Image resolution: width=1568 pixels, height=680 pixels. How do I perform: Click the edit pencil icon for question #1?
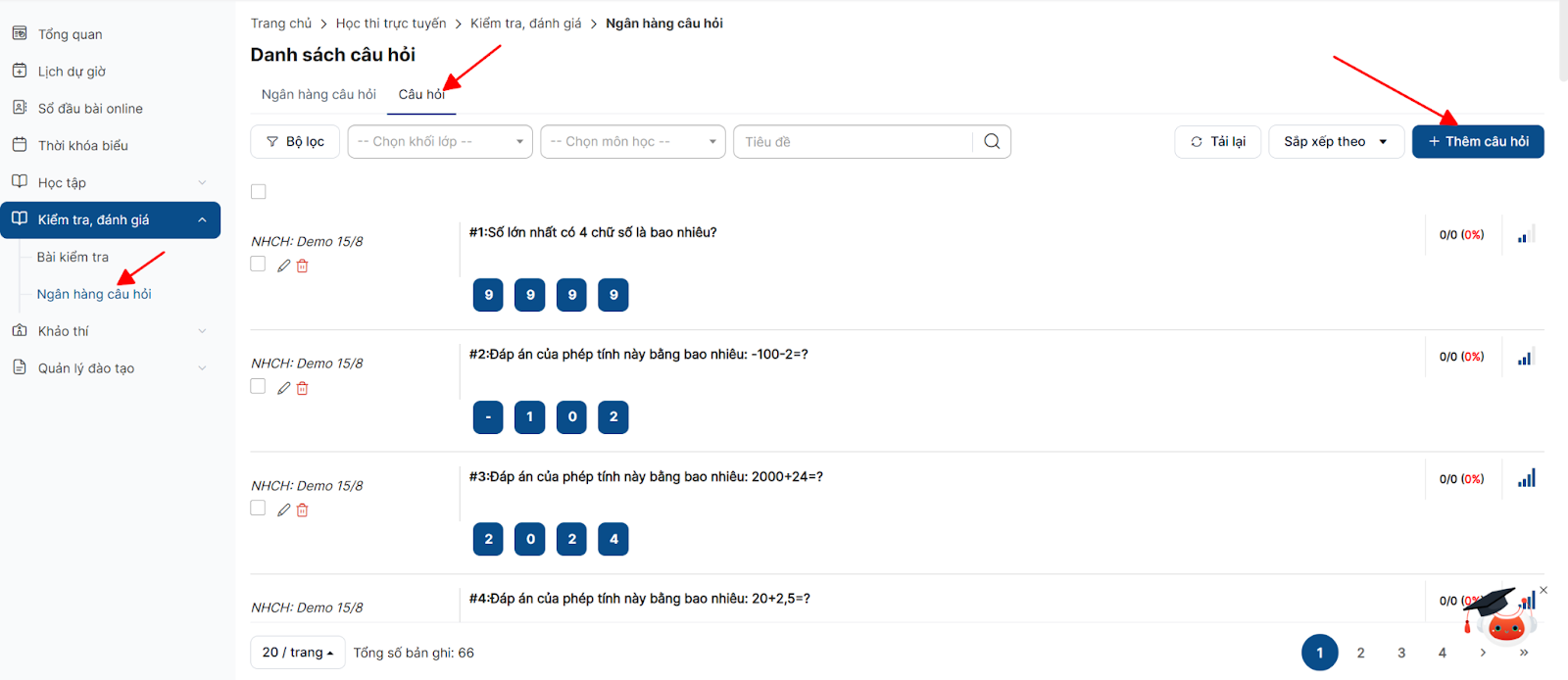[x=283, y=266]
